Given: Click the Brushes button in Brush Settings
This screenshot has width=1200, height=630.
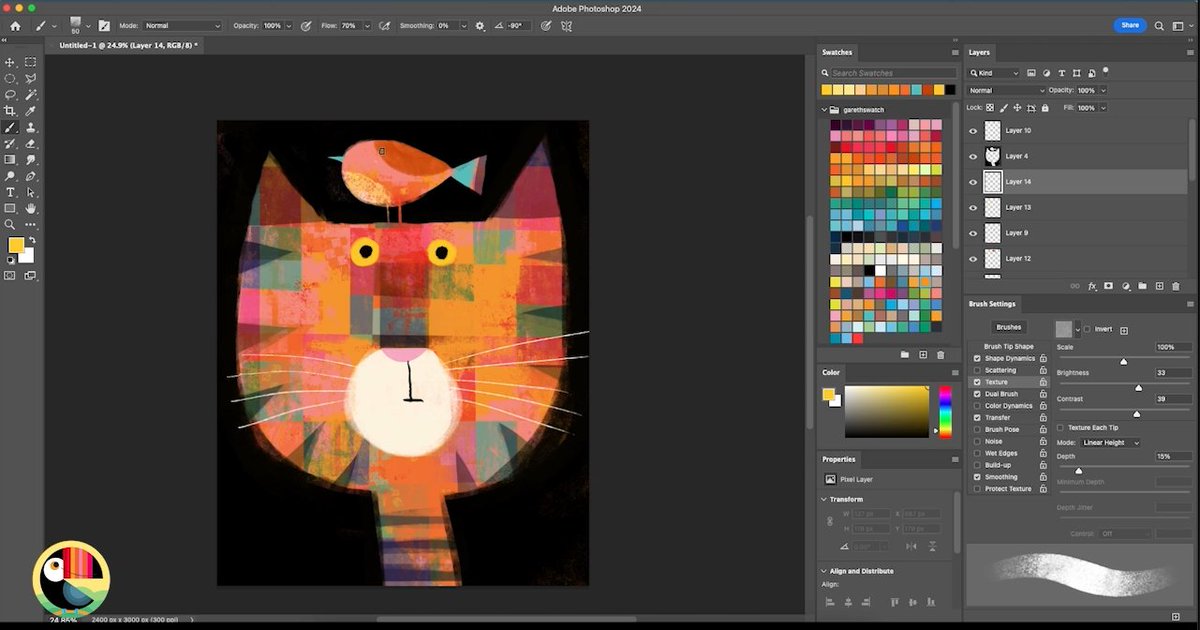Looking at the screenshot, I should point(1008,326).
